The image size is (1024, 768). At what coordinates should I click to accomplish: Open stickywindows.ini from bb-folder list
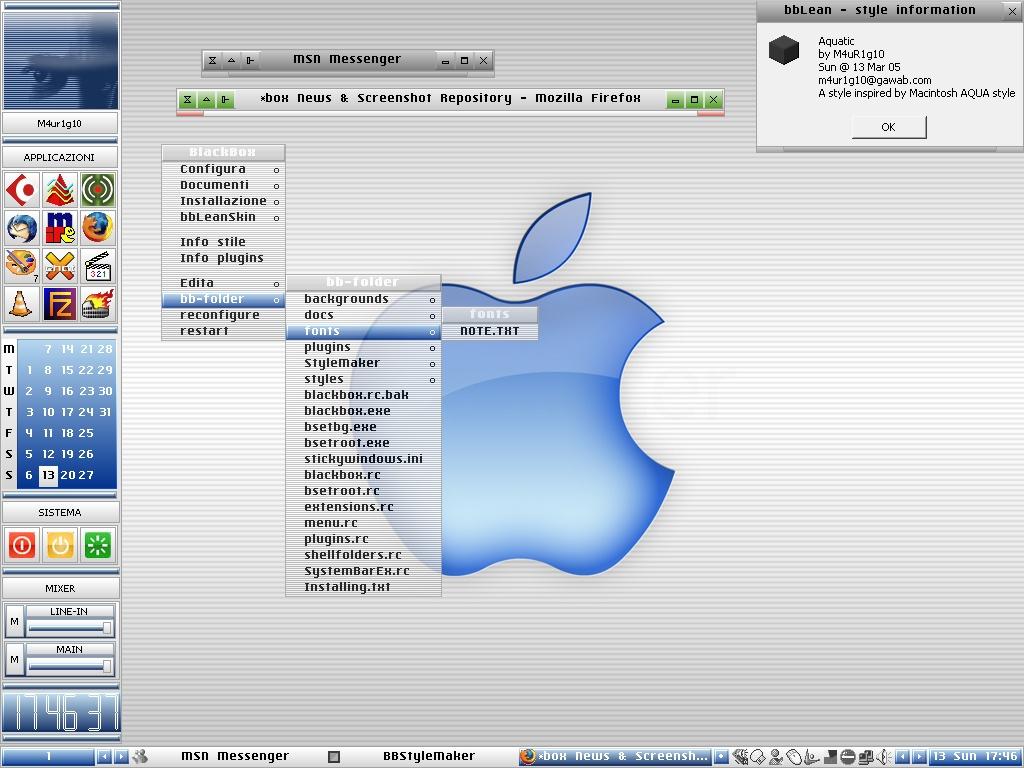point(363,459)
